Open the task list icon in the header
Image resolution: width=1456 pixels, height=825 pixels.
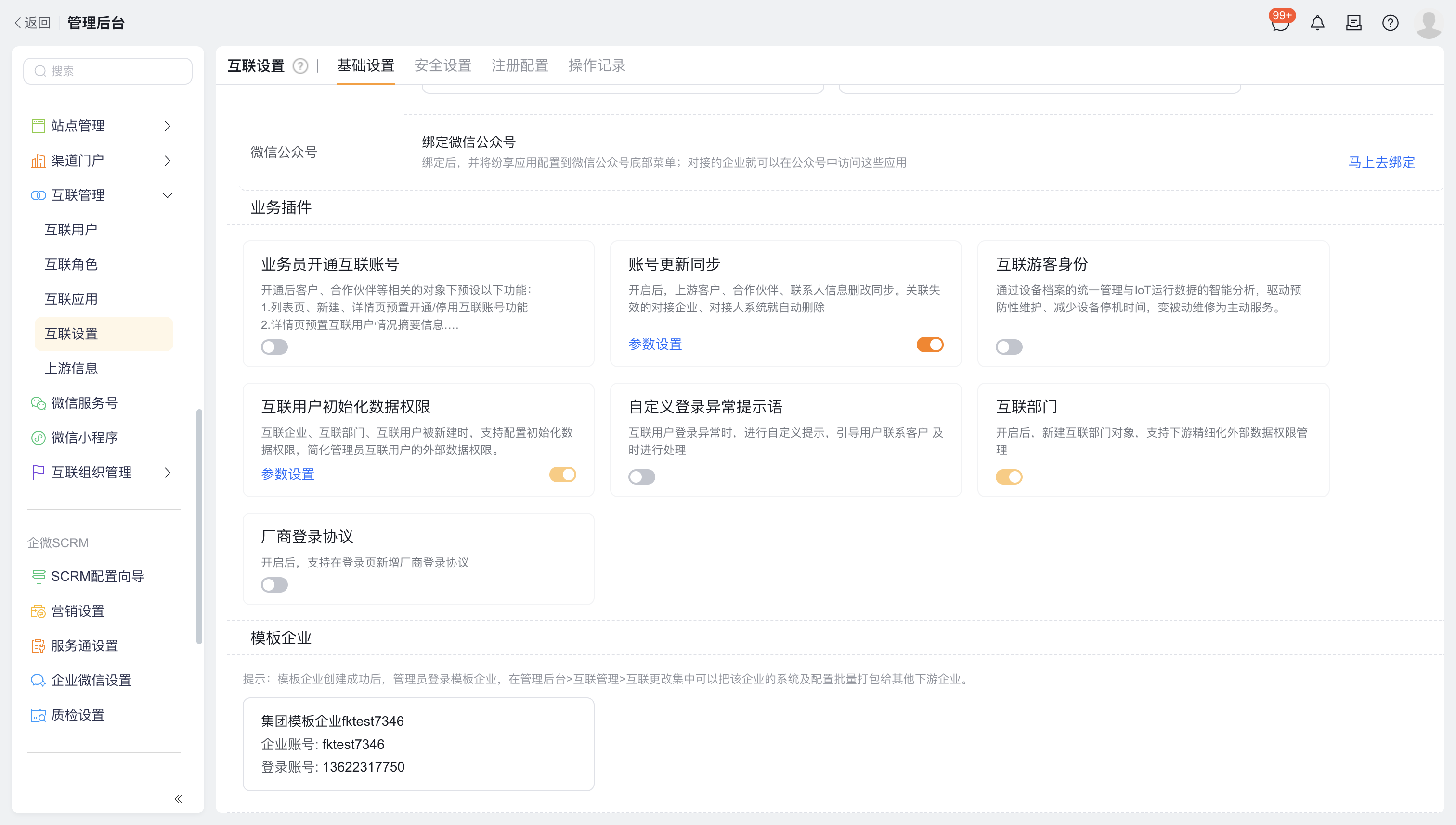point(1353,23)
